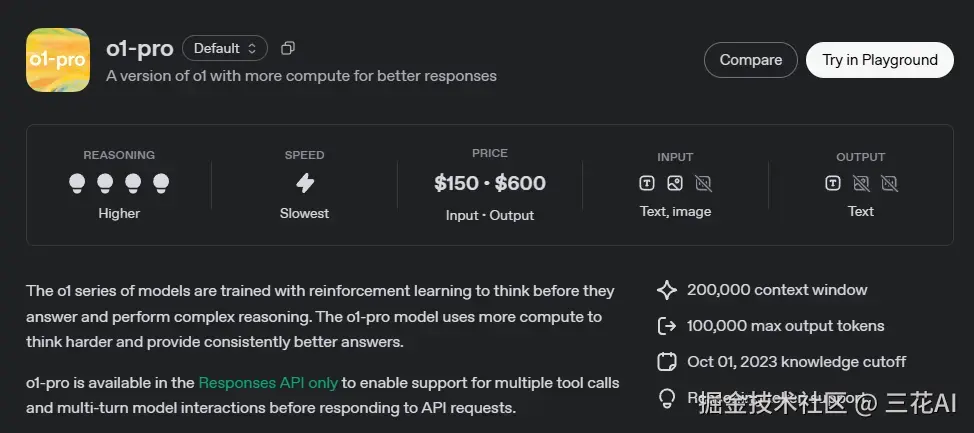Click the knowledge cutoff calendar icon
The height and width of the screenshot is (433, 974).
pos(667,362)
